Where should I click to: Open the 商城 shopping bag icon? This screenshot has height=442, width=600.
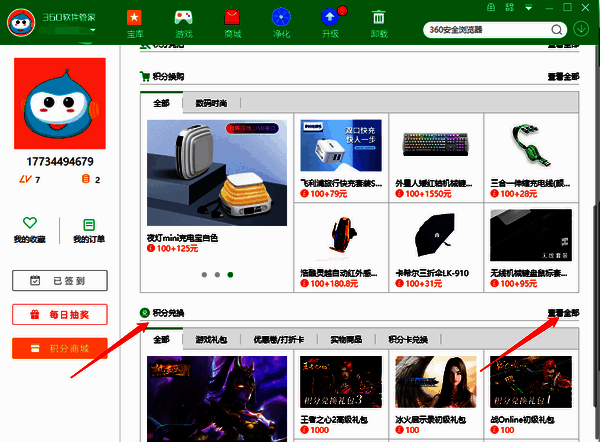tap(232, 18)
